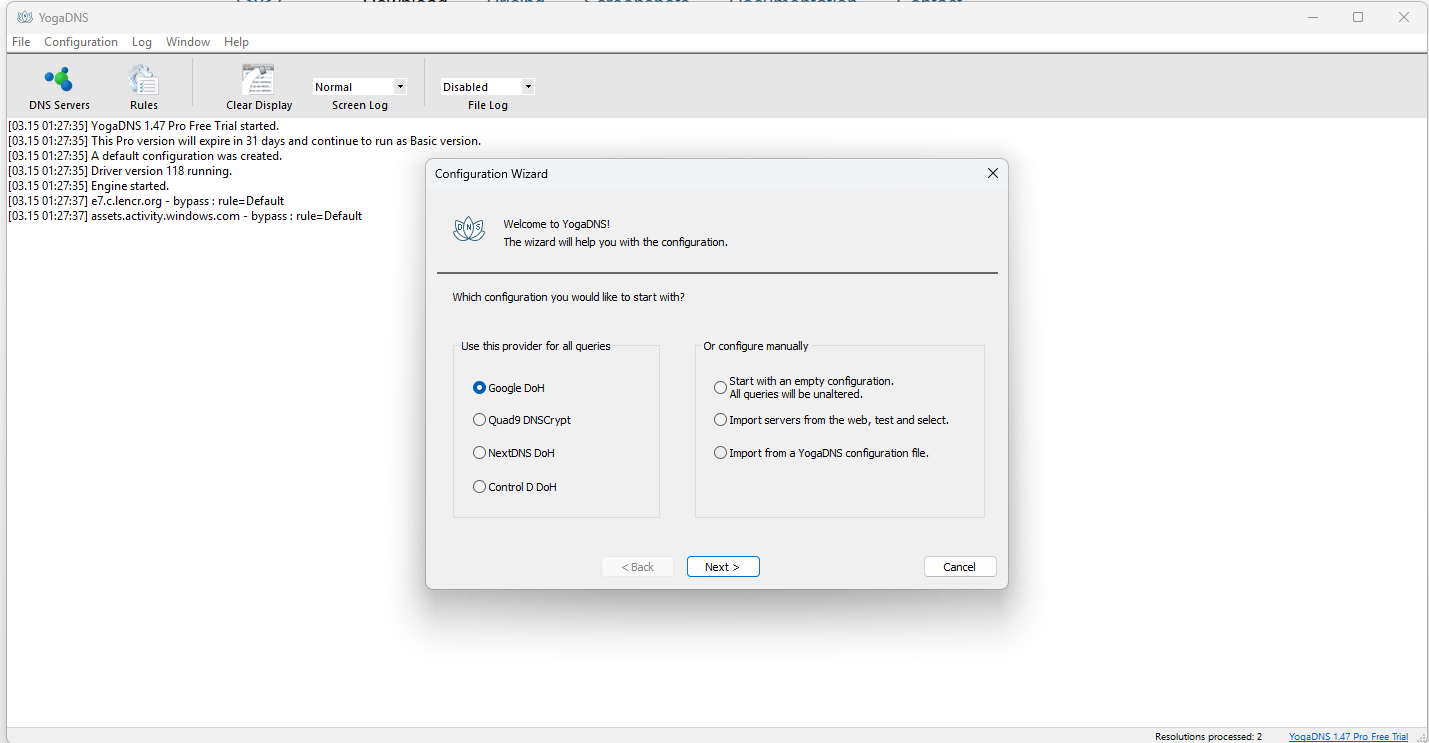Open the File menu
The width and height of the screenshot is (1429, 743).
pos(21,42)
